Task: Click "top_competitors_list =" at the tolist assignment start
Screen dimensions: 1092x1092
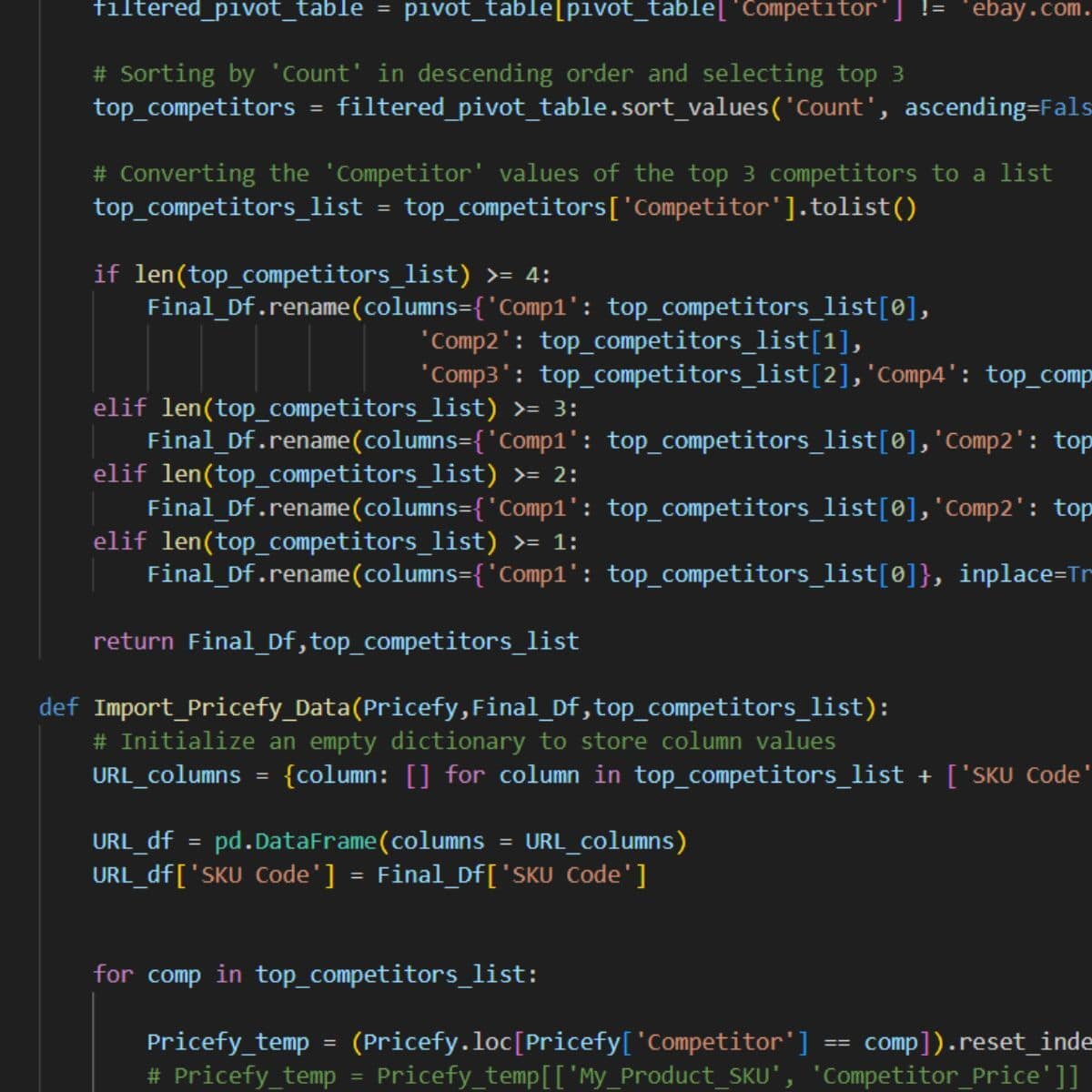Action: [242, 207]
